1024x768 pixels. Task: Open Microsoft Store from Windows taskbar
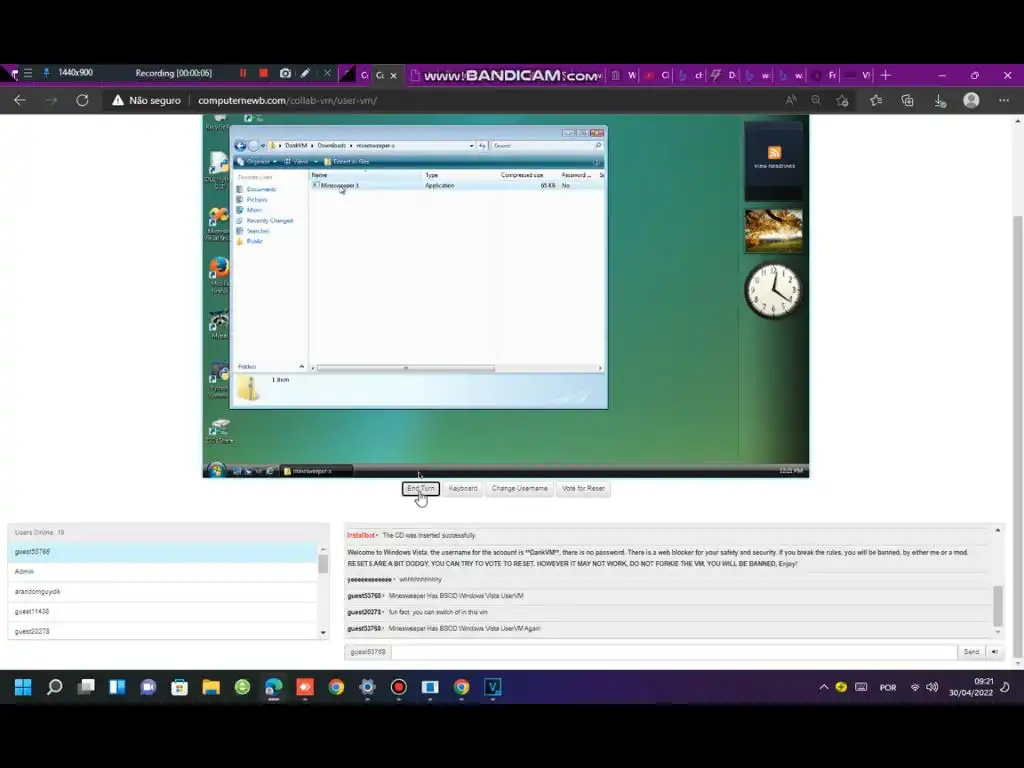(x=180, y=687)
